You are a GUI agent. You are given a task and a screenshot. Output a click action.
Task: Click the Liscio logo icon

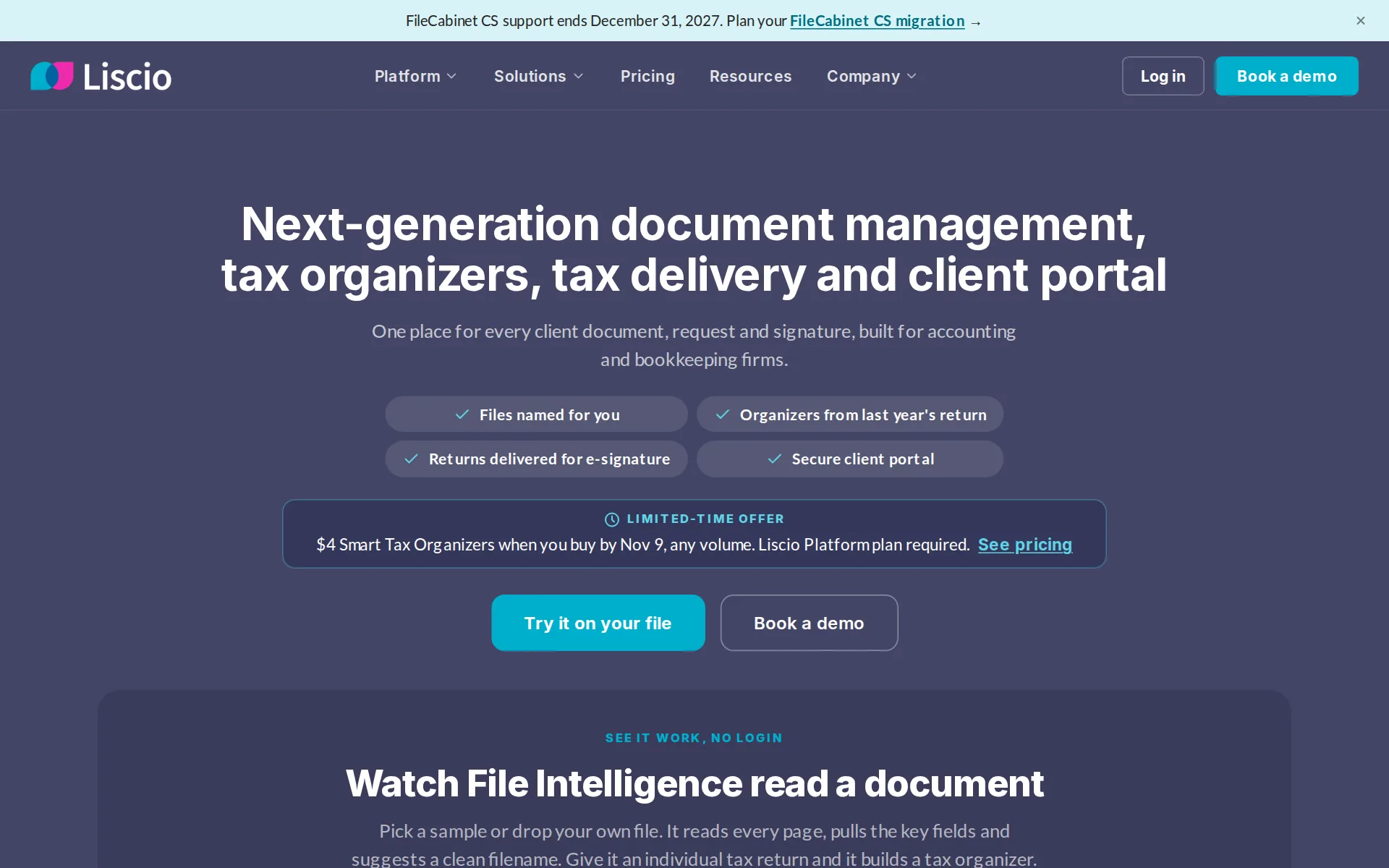[x=52, y=76]
